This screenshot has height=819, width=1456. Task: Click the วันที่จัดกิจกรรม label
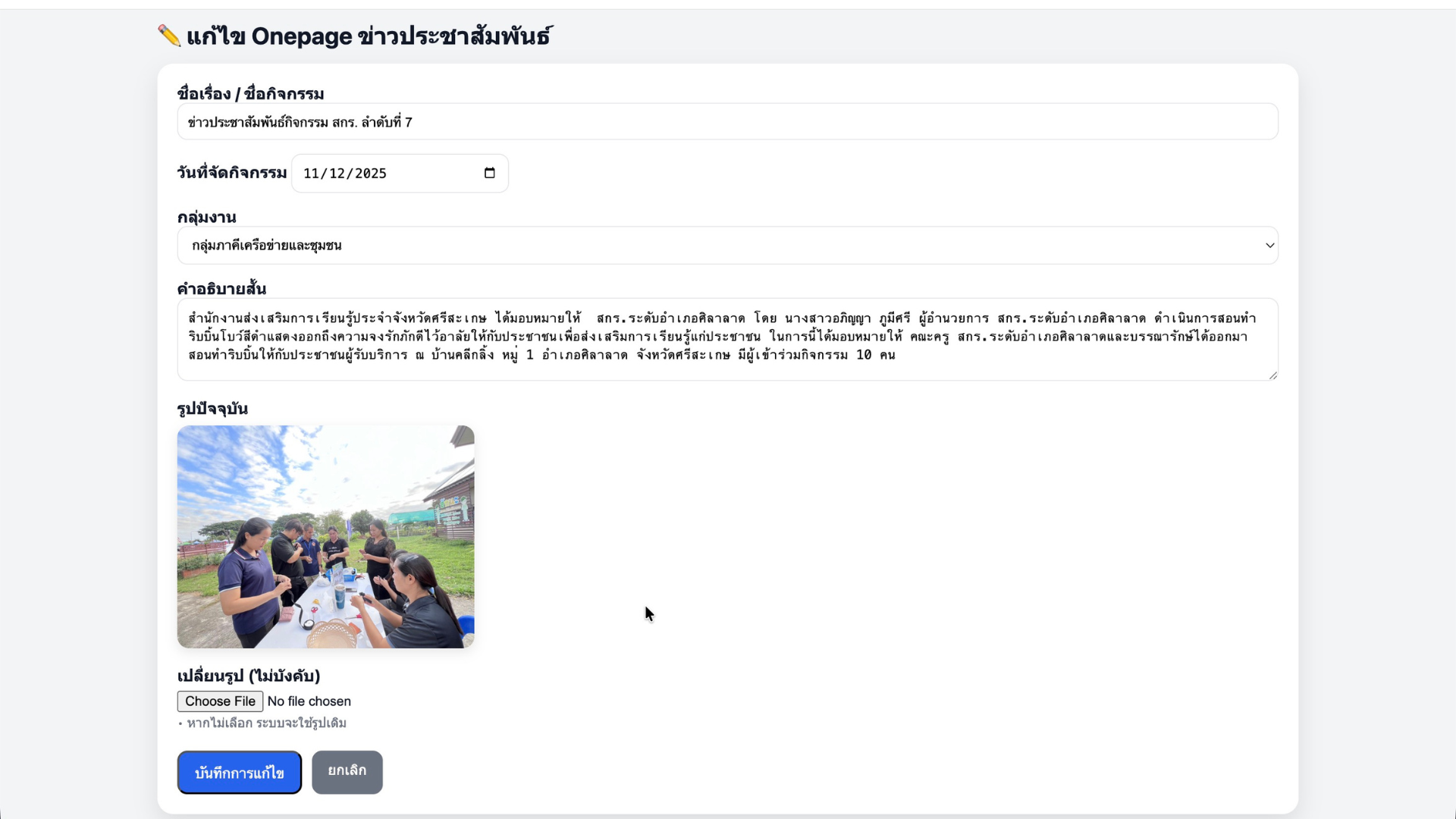point(231,173)
